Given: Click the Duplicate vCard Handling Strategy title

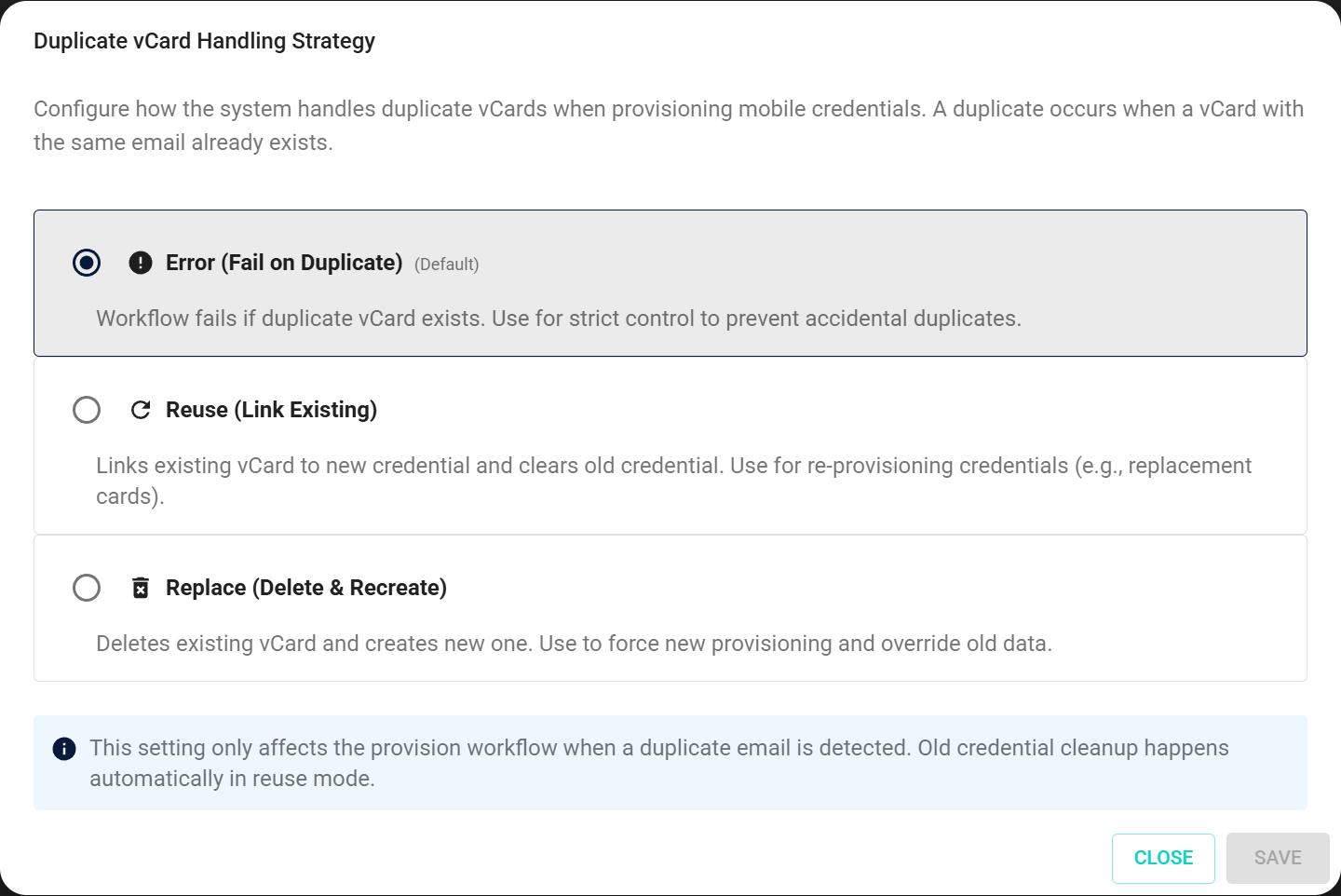Looking at the screenshot, I should [x=204, y=41].
